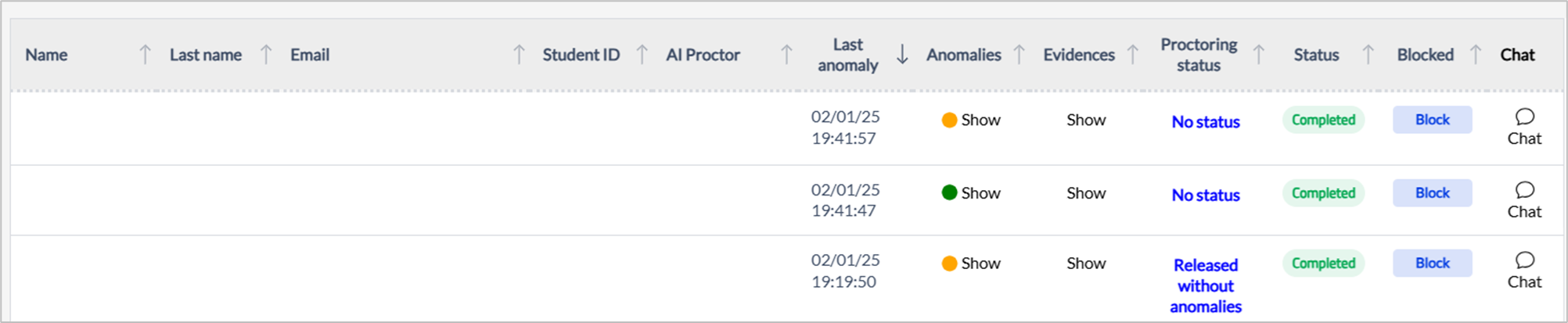Viewport: 1568px width, 323px height.
Task: Click Block button in first row
Action: [1432, 120]
